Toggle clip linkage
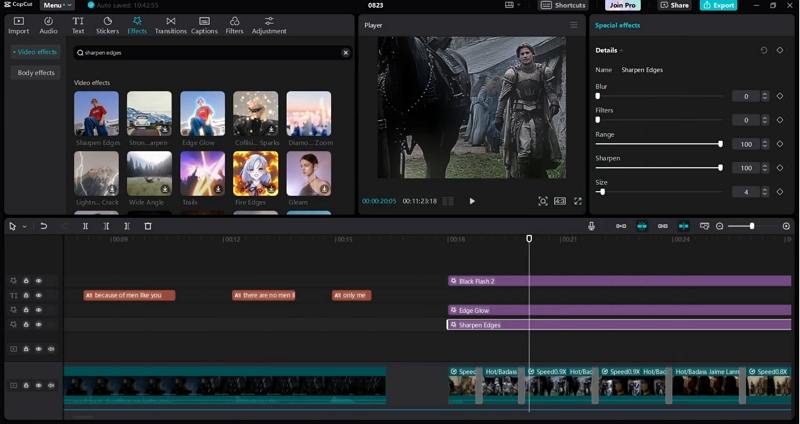The width and height of the screenshot is (800, 424). 663,226
